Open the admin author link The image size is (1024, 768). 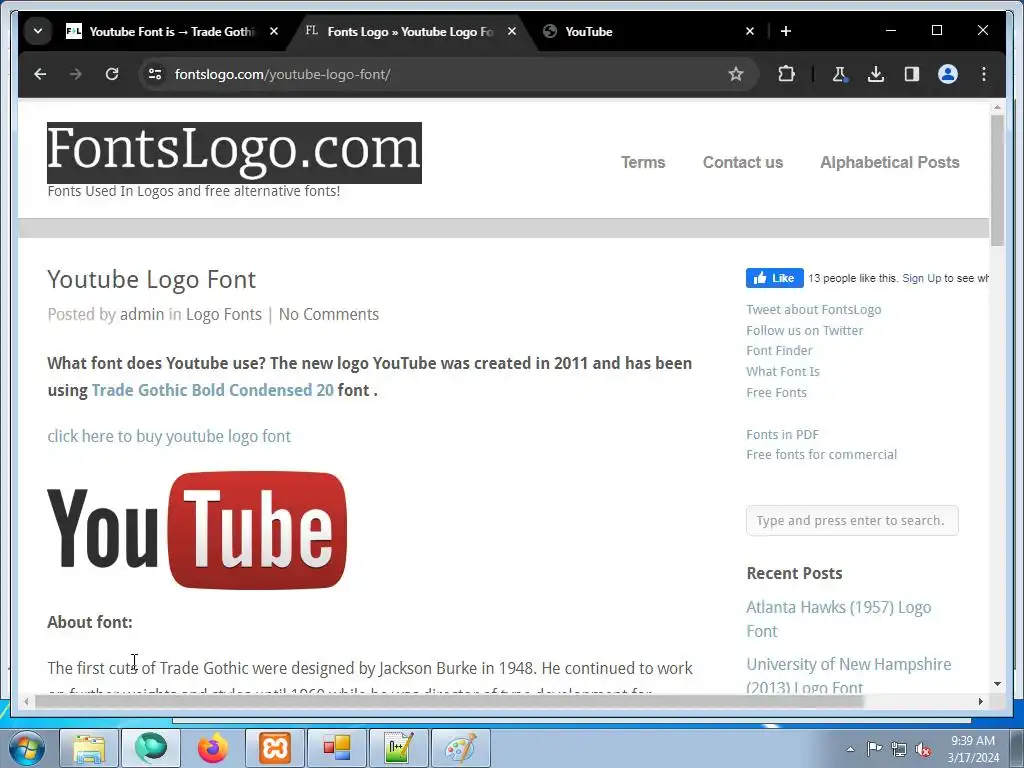(142, 315)
